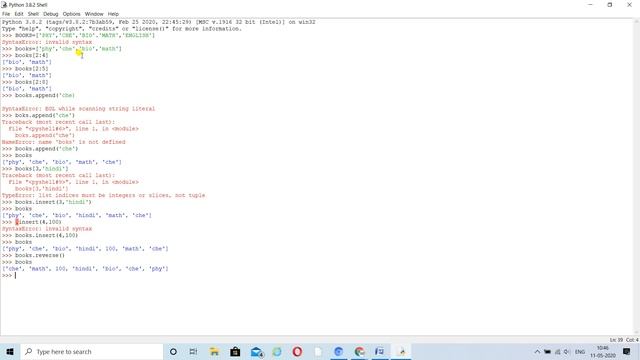Click the Ln: 39 status bar entry
Screen dimensions: 640x360
616,340
